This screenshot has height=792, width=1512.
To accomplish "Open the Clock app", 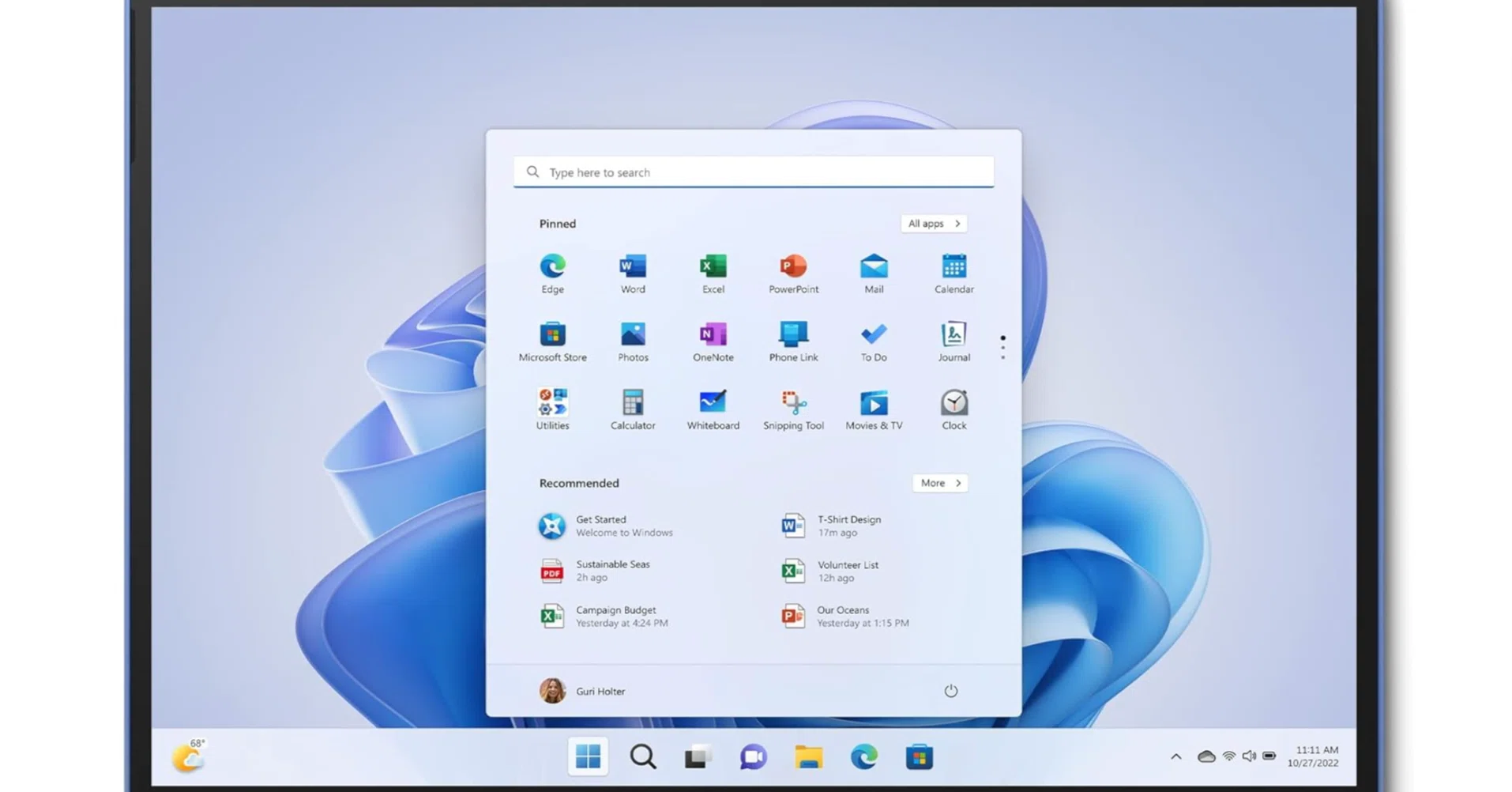I will pyautogui.click(x=954, y=409).
